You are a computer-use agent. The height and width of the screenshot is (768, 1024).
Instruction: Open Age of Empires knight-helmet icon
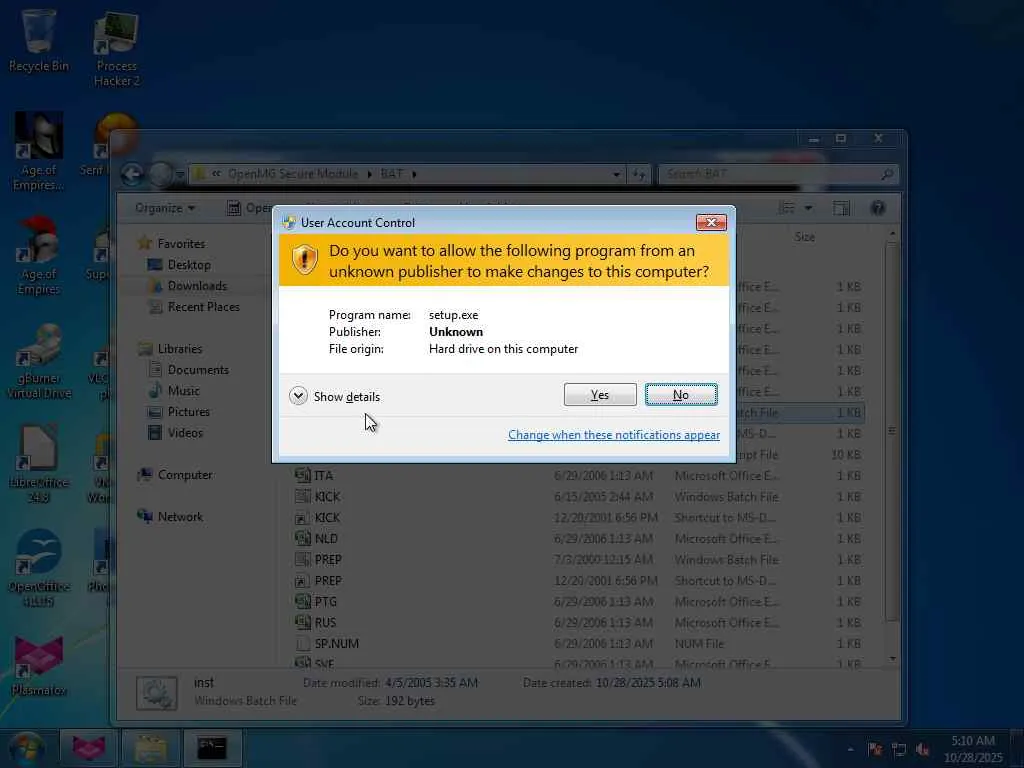(x=39, y=152)
